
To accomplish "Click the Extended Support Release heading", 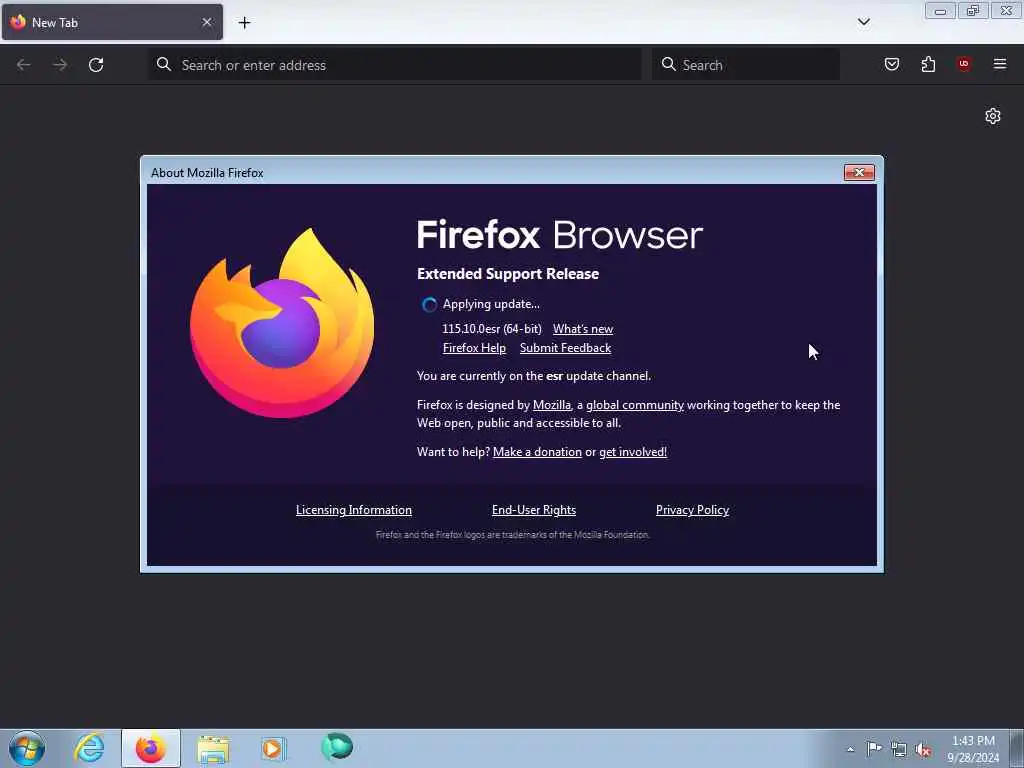I will tap(508, 274).
